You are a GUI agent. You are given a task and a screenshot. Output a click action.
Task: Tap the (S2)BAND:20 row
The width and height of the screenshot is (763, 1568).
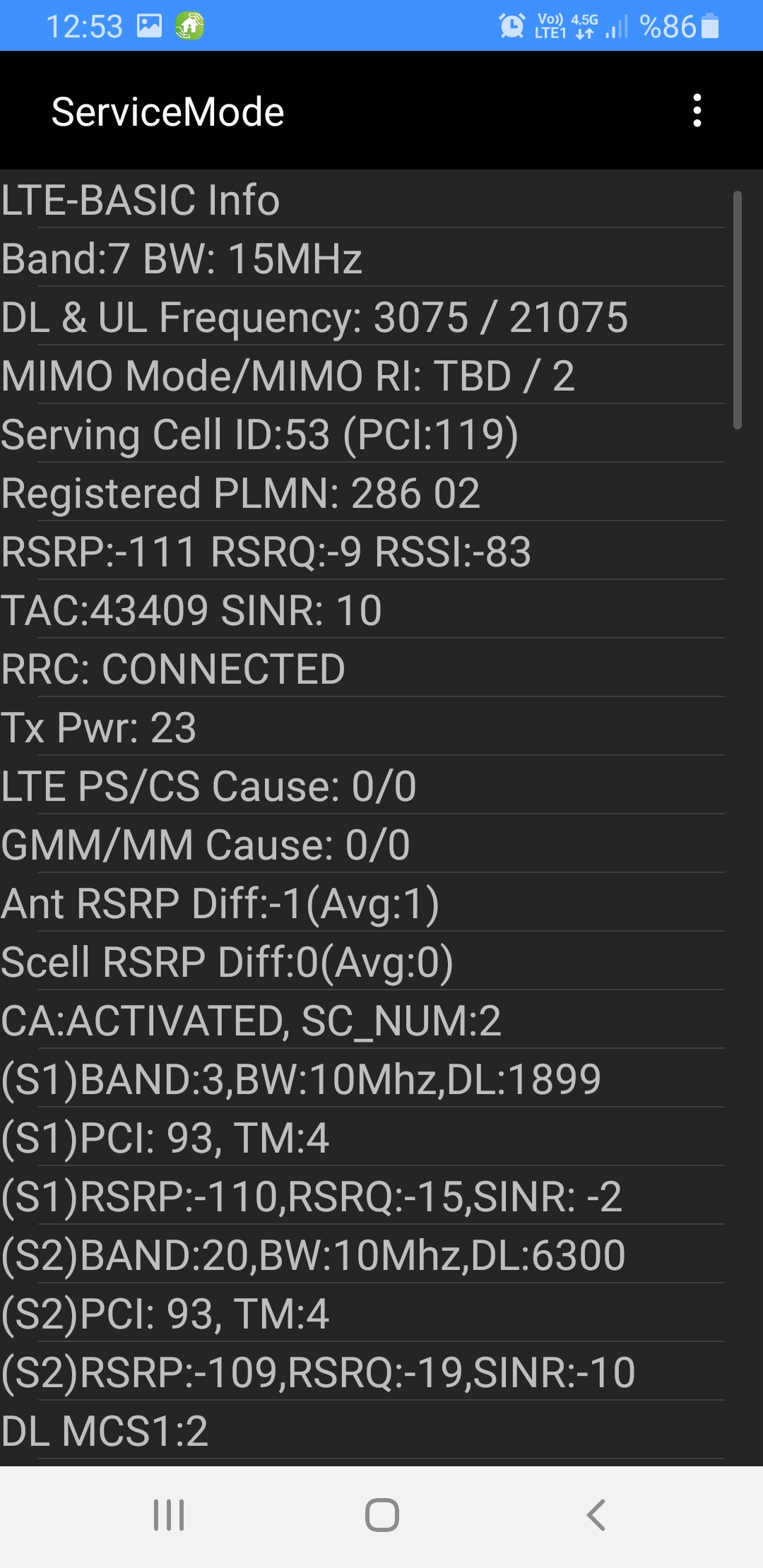(362, 1254)
